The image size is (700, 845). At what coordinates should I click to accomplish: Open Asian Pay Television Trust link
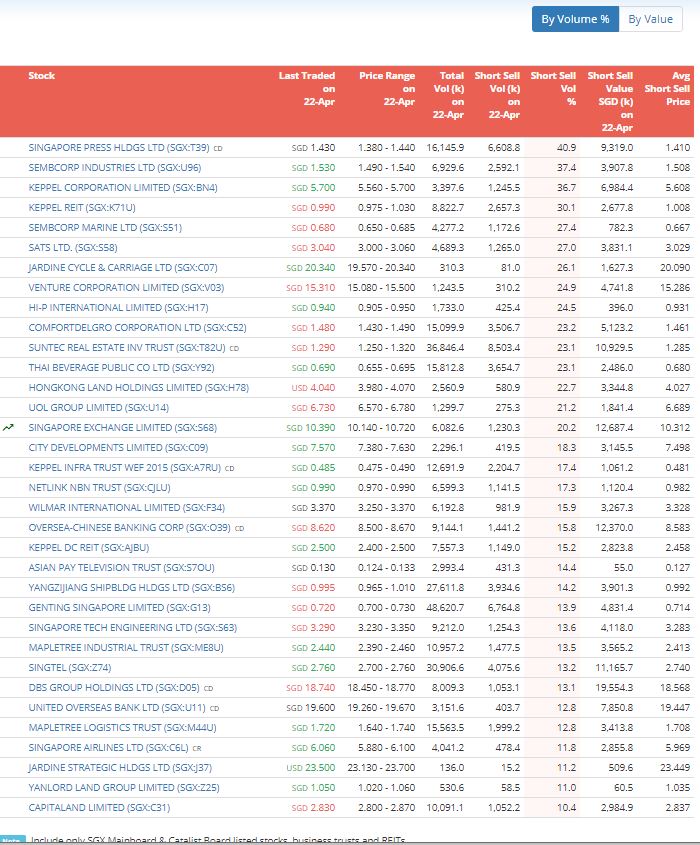click(x=121, y=567)
